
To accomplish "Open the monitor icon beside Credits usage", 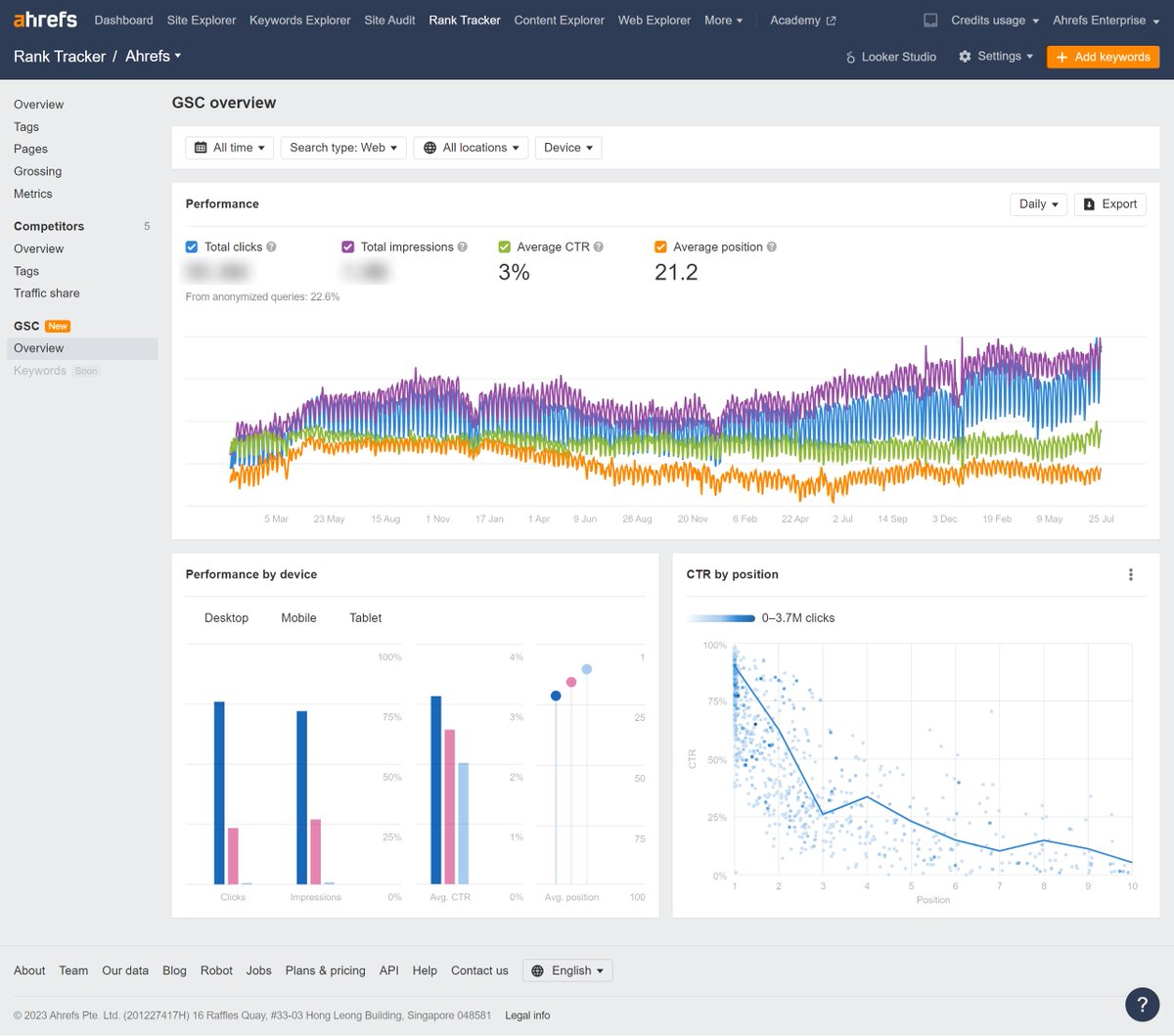I will (x=930, y=20).
